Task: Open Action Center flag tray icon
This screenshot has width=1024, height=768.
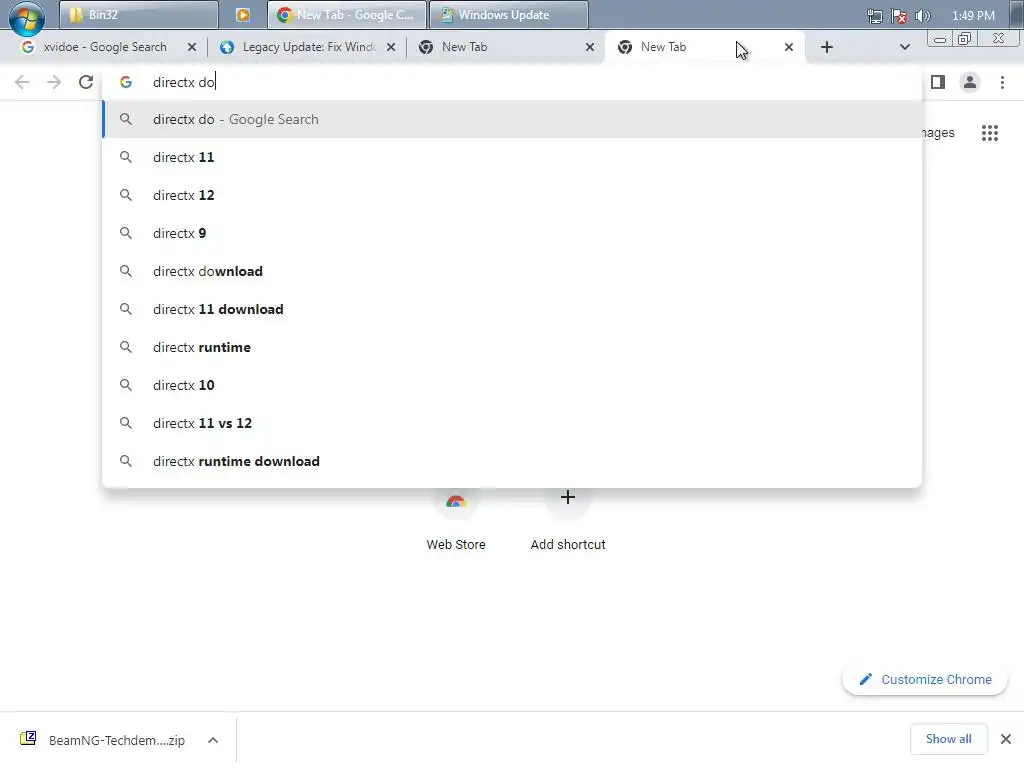Action: 899,16
